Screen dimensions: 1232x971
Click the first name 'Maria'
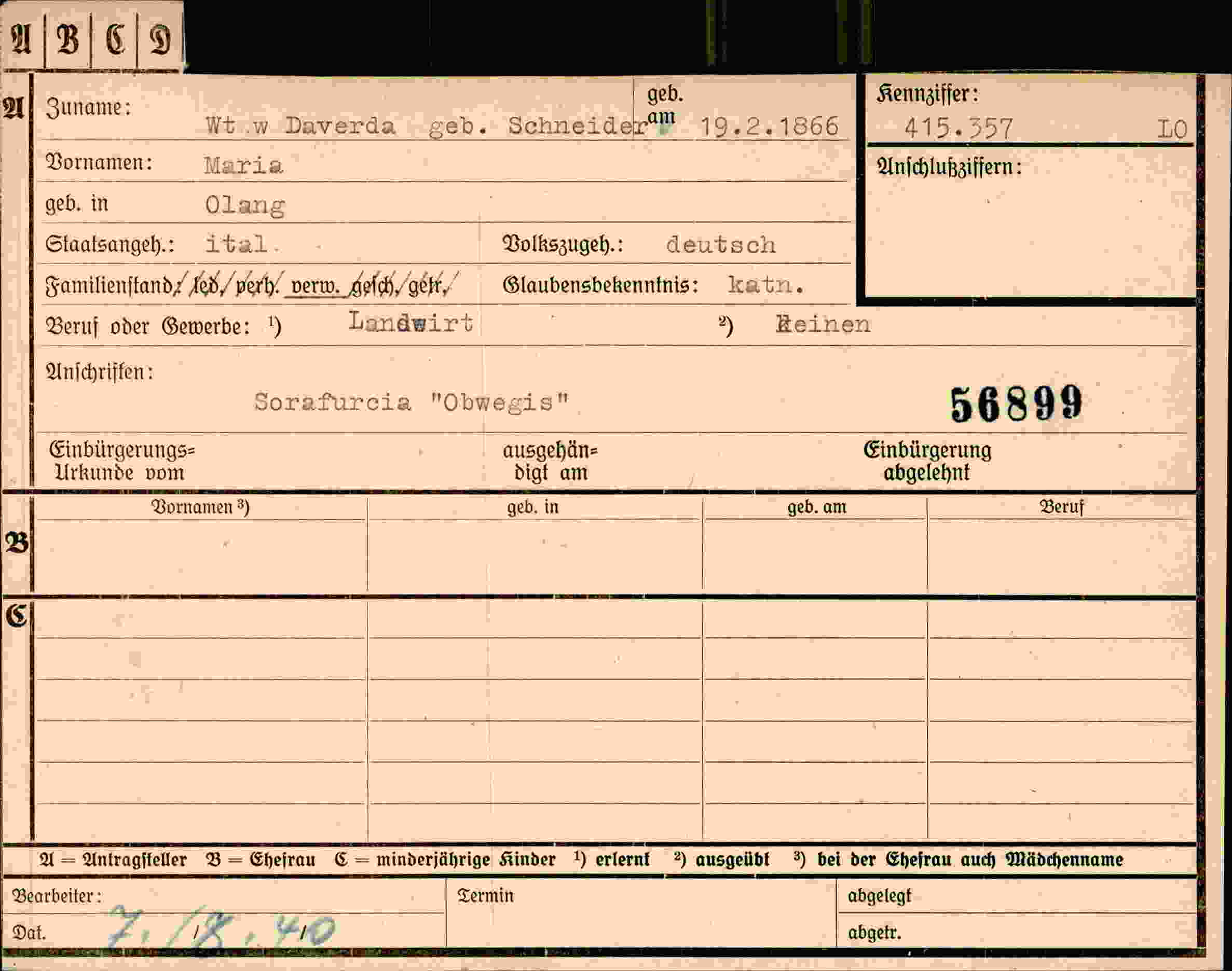[x=243, y=165]
